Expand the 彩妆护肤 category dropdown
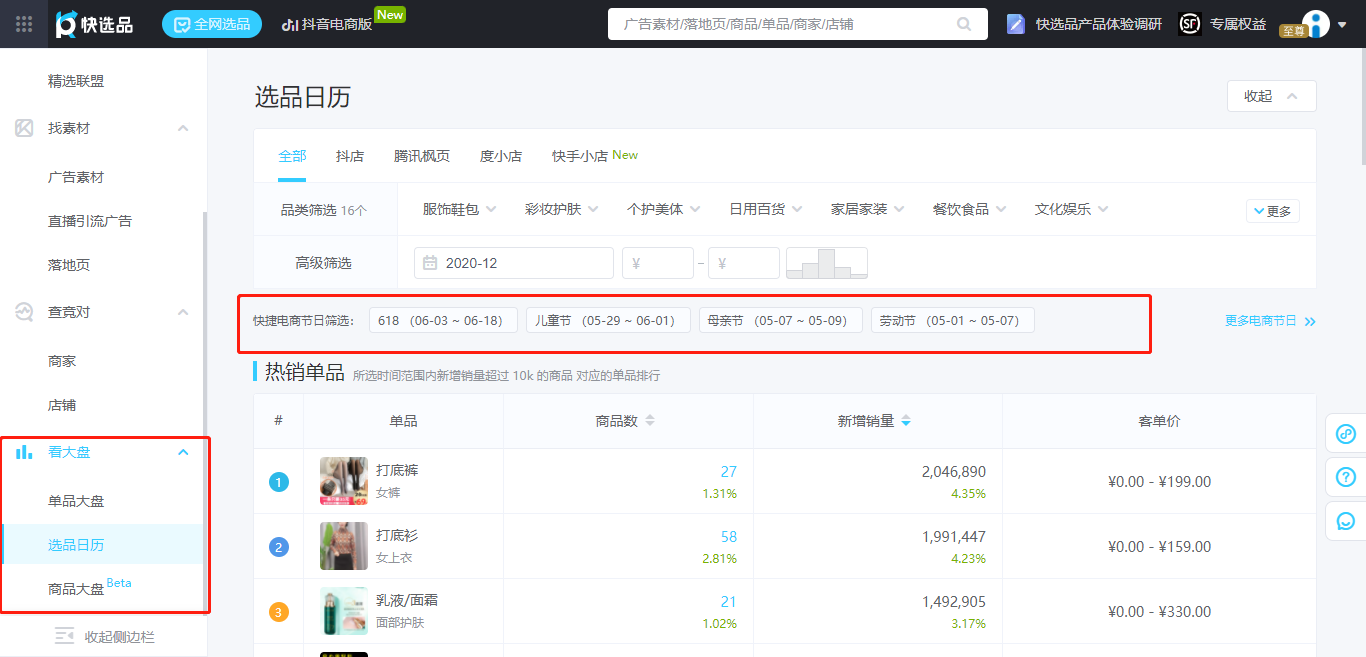Image resolution: width=1366 pixels, height=657 pixels. (x=561, y=209)
